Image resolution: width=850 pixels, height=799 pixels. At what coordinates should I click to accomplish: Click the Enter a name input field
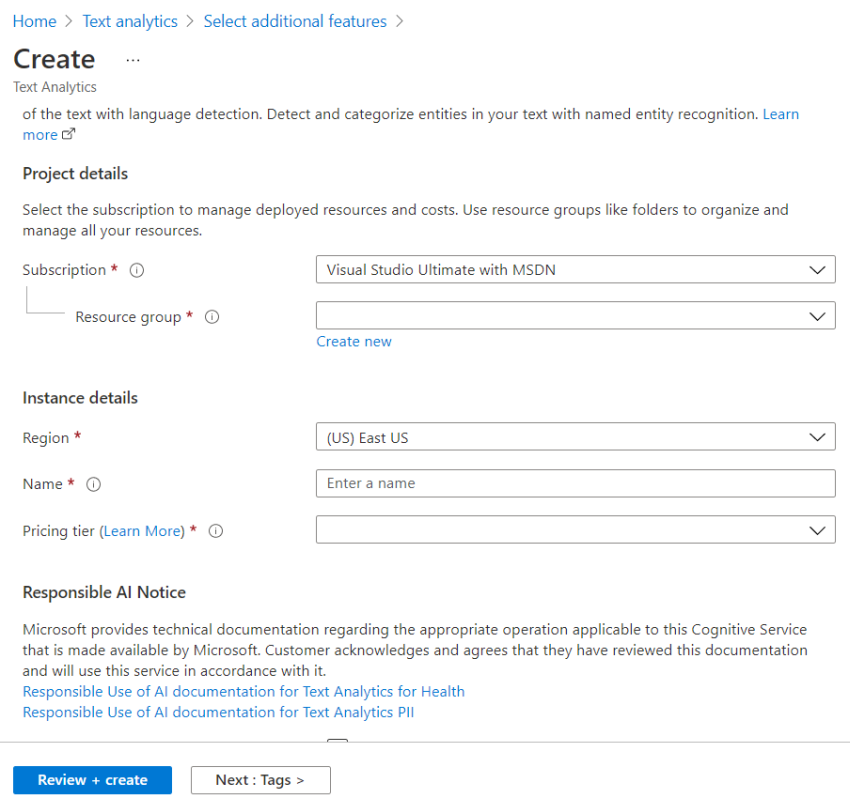[x=575, y=483]
